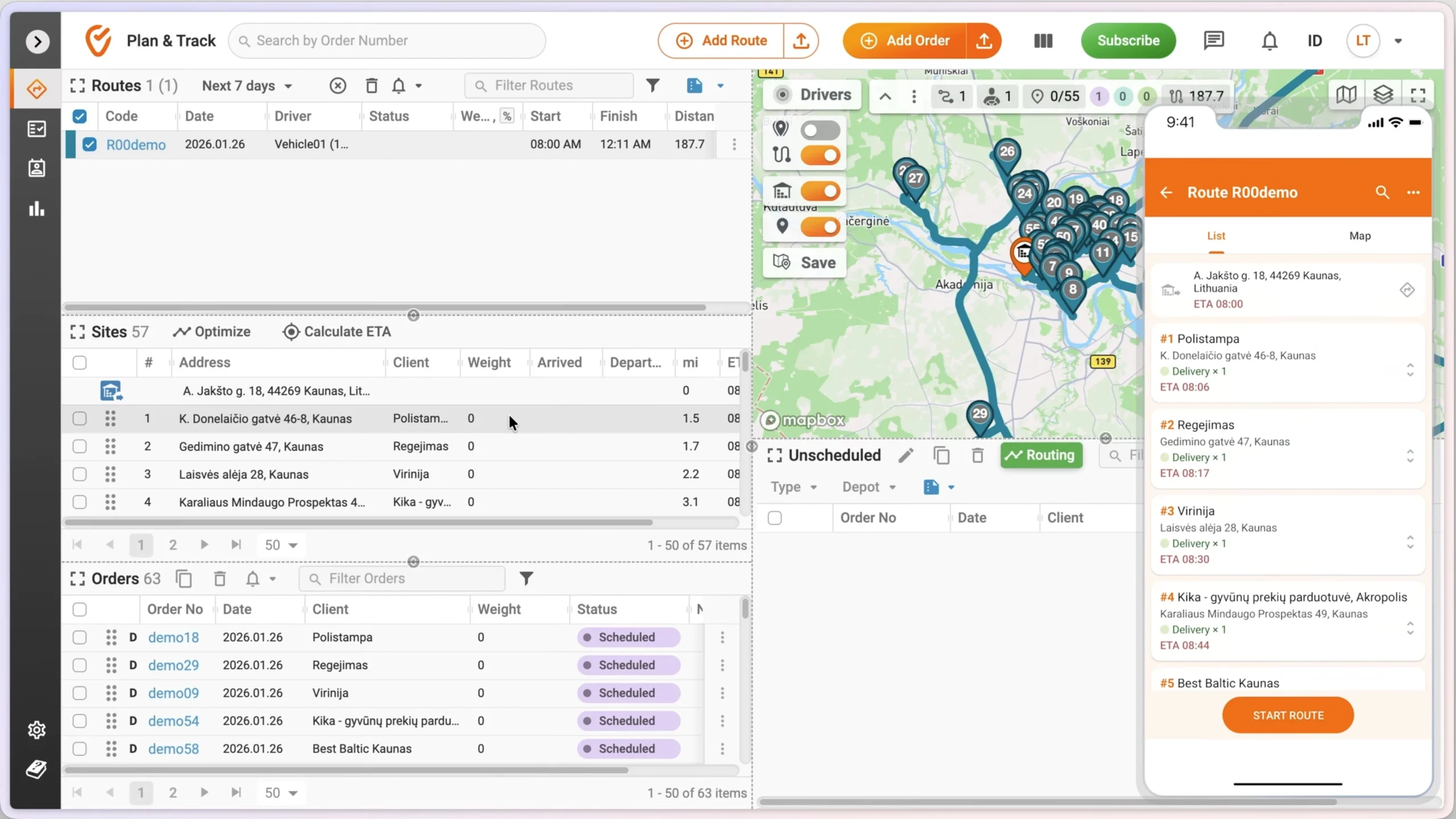Click the Optimize button in Sites
Viewport: 1456px width, 819px height.
[212, 332]
